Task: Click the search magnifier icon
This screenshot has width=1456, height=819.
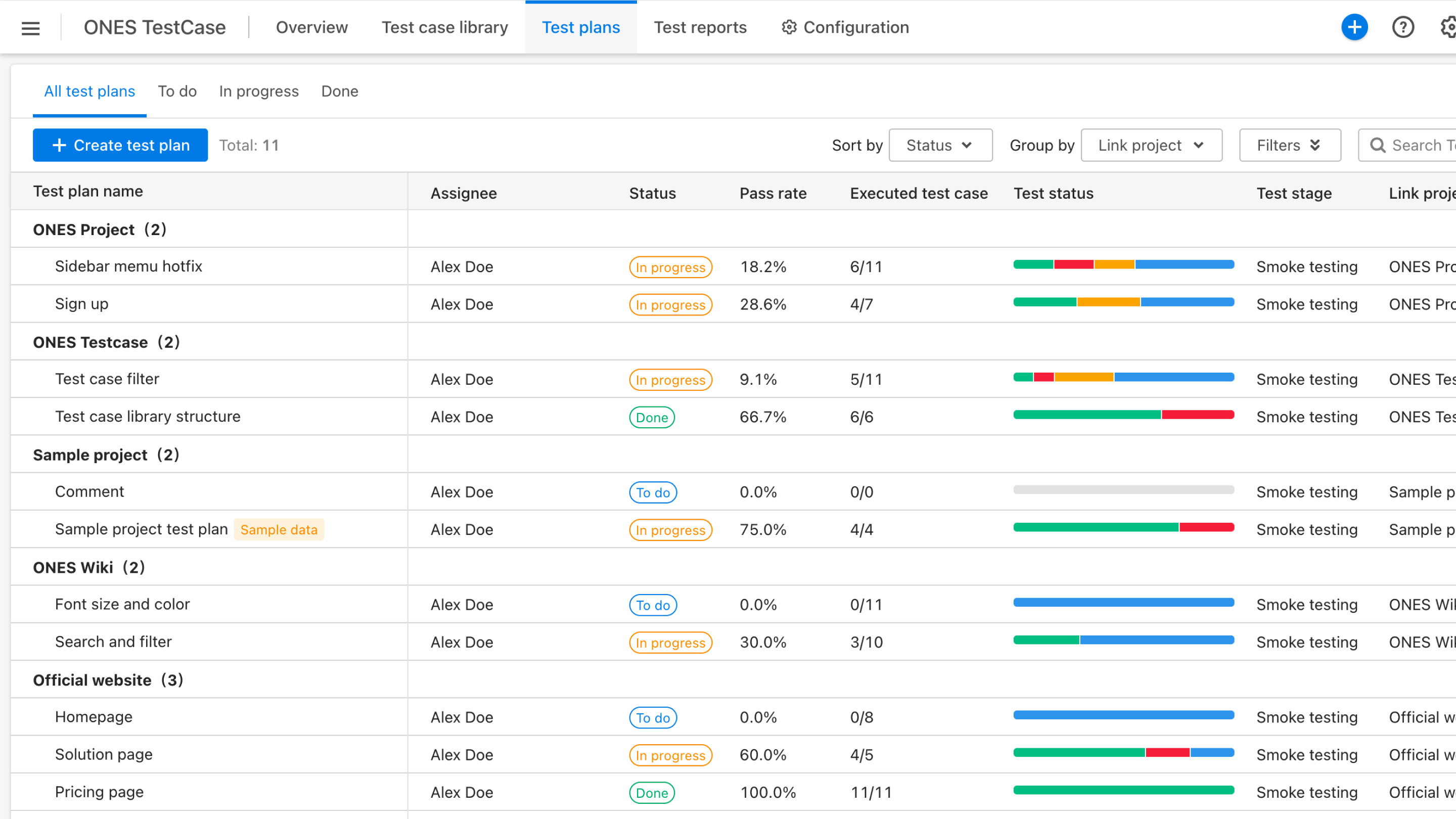Action: click(x=1378, y=145)
